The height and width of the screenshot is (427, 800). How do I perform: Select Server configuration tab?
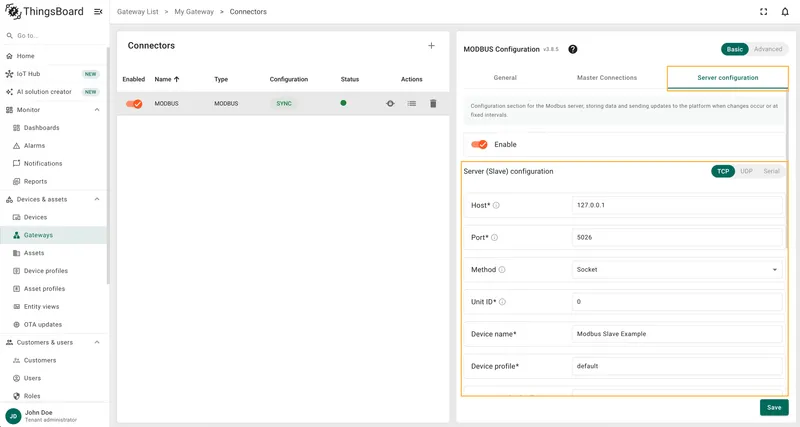pyautogui.click(x=728, y=78)
